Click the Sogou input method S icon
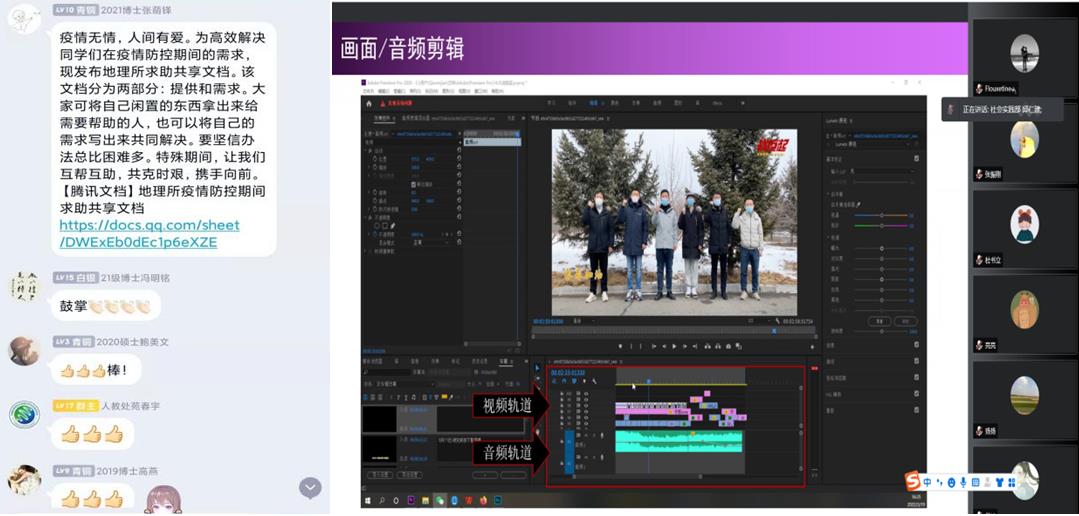The width and height of the screenshot is (1079, 516). click(913, 482)
